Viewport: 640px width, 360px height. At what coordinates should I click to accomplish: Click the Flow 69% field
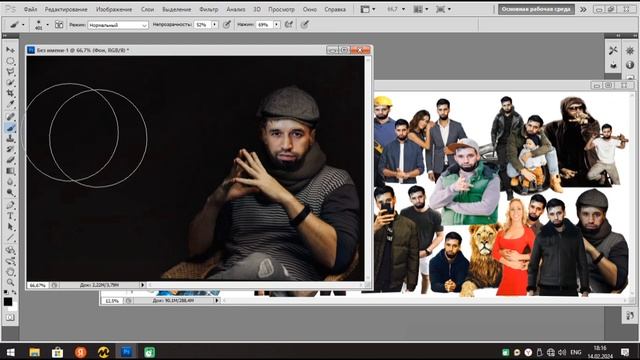pos(265,25)
